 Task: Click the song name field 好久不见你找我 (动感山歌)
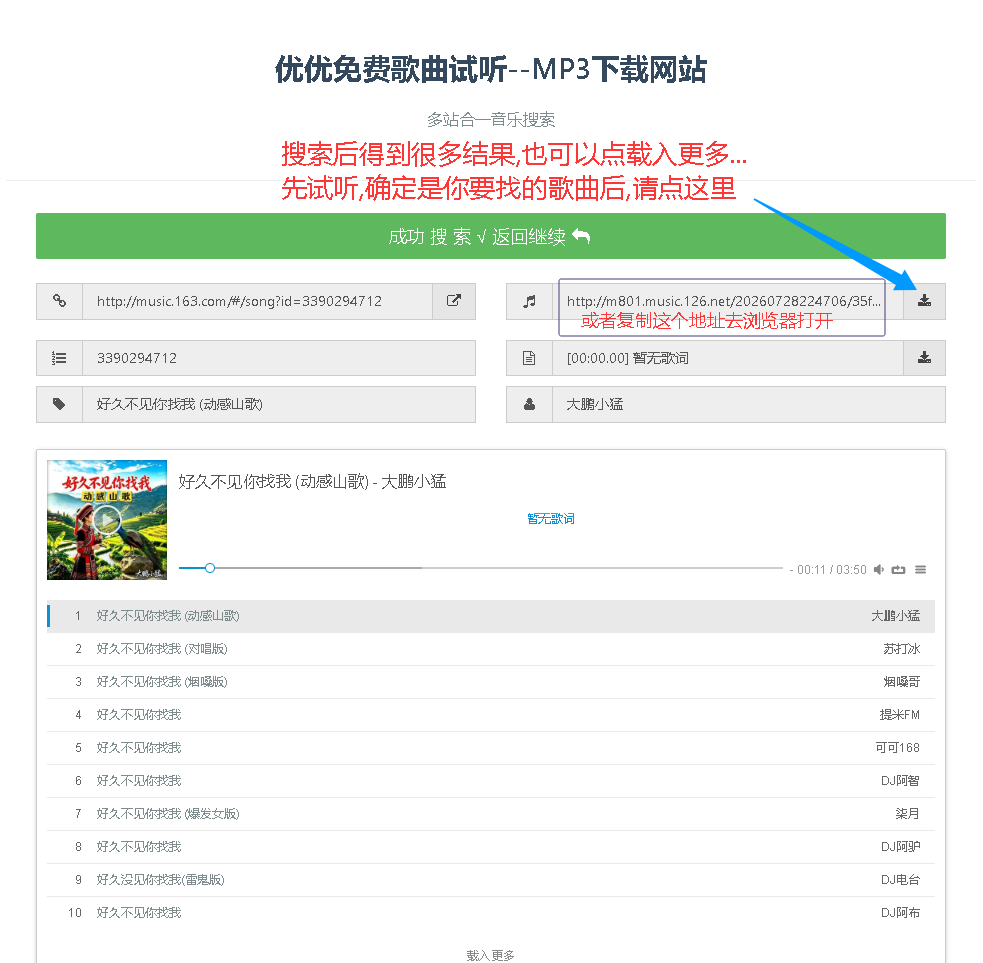pyautogui.click(x=279, y=404)
